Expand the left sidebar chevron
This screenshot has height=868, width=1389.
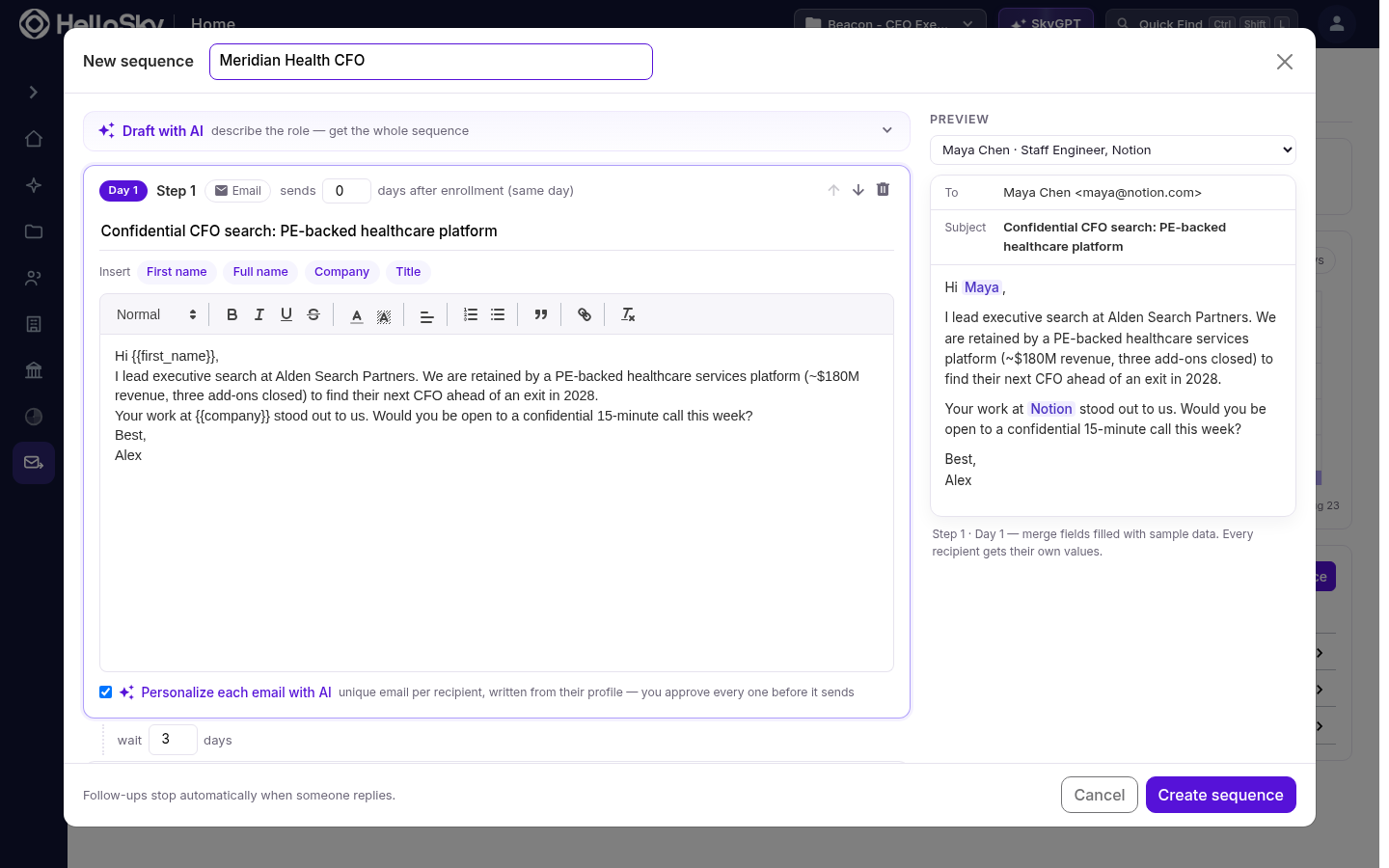[34, 93]
